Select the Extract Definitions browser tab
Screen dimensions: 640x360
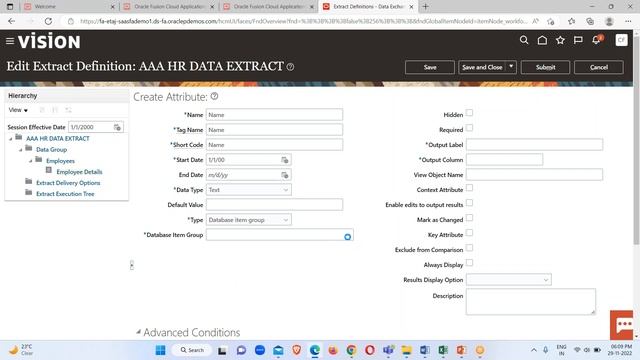(x=368, y=7)
